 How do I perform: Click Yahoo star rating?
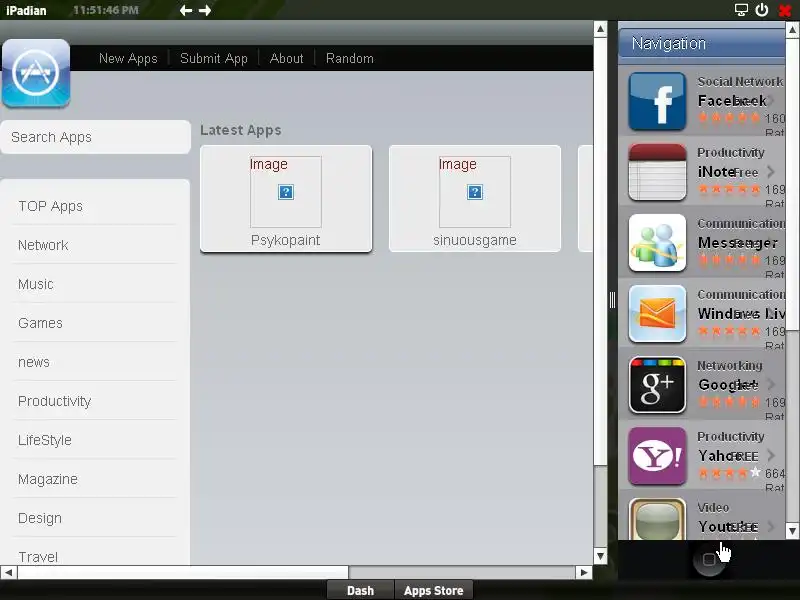[729, 473]
